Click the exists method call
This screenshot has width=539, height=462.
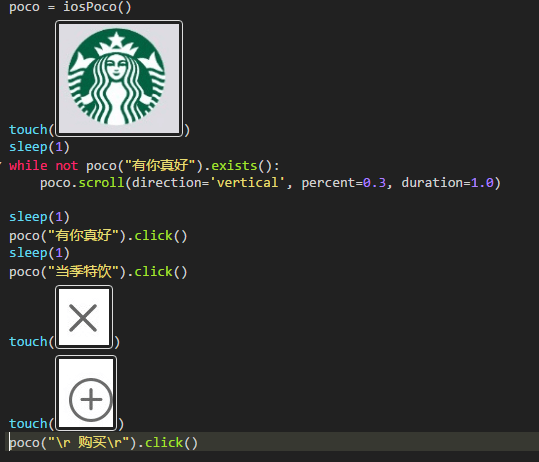pyautogui.click(x=234, y=166)
